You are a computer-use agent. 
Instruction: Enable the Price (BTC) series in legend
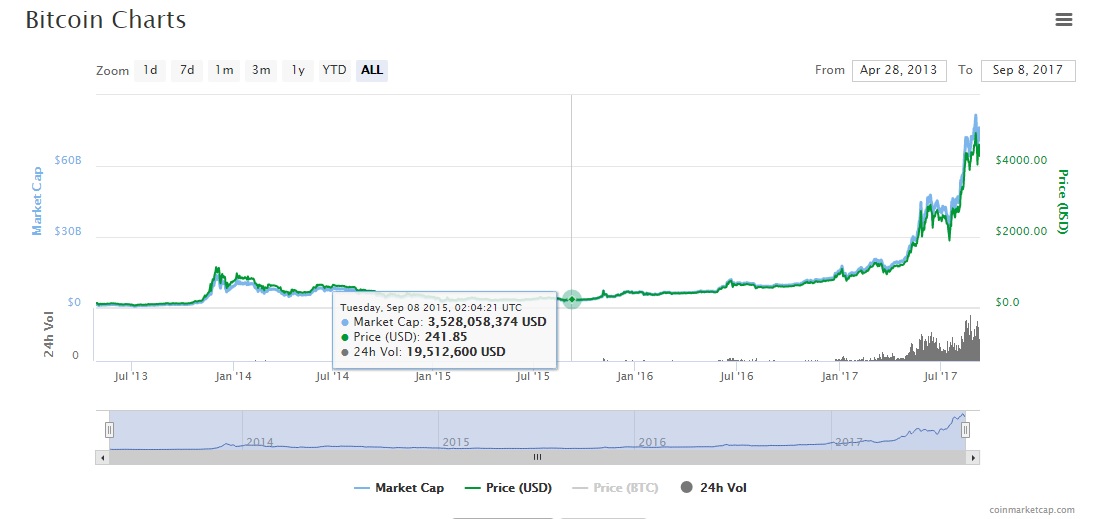click(x=614, y=488)
